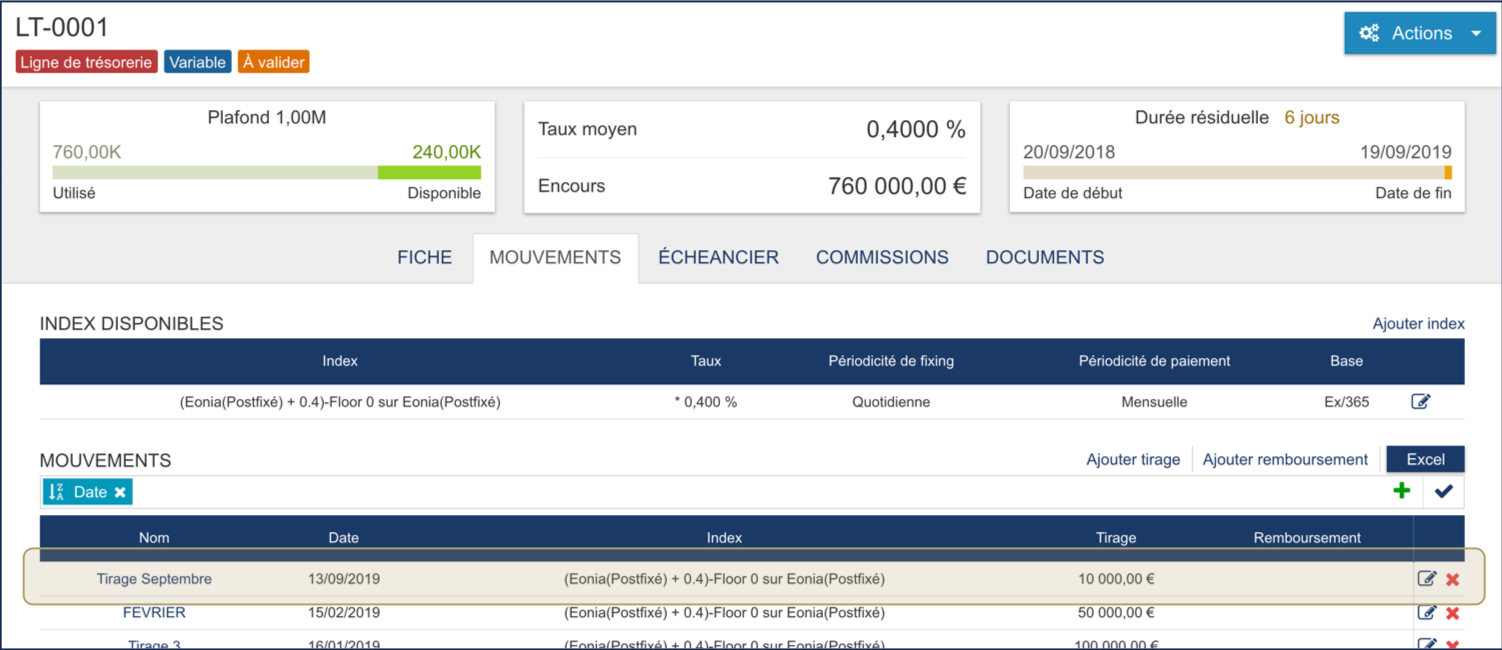Viewport: 1502px width, 650px height.
Task: Delete the FEVRIER movement row
Action: [x=1453, y=613]
